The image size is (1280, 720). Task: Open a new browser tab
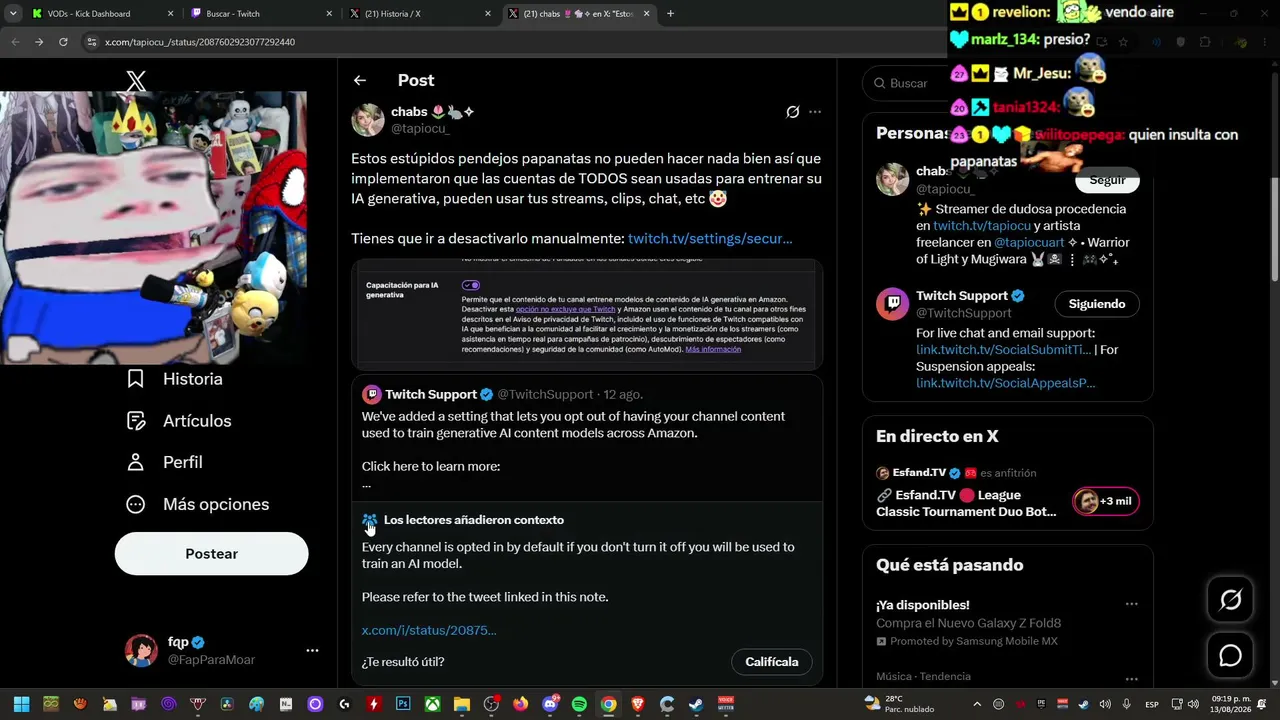670,14
